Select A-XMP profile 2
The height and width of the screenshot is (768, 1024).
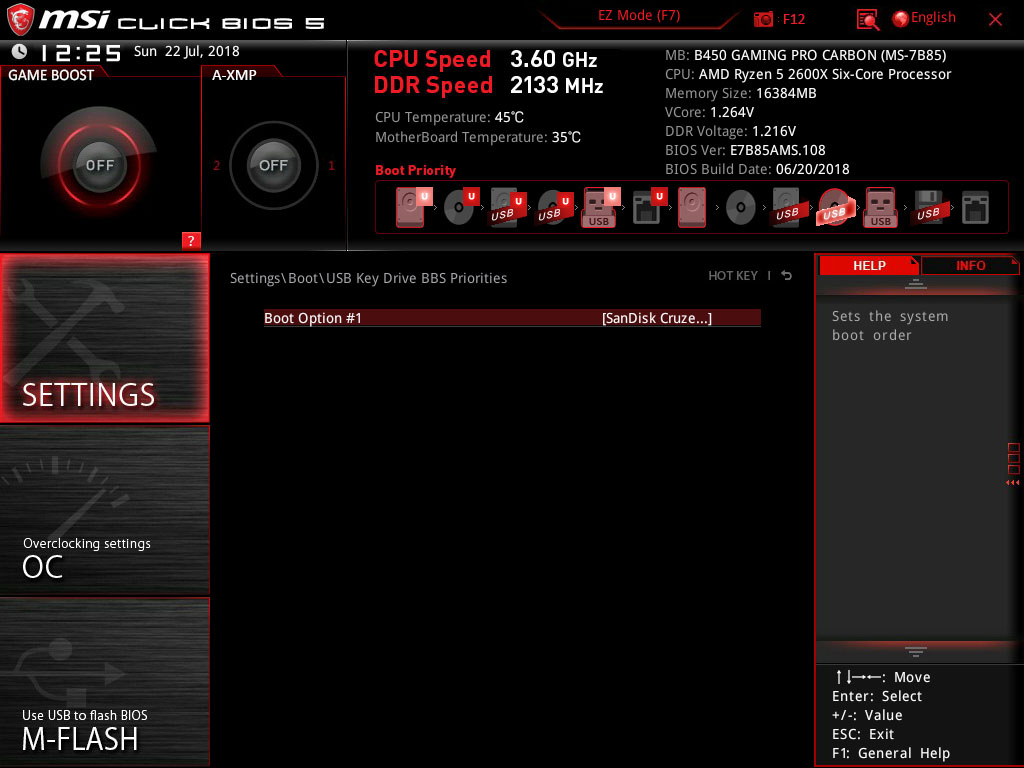click(x=217, y=166)
